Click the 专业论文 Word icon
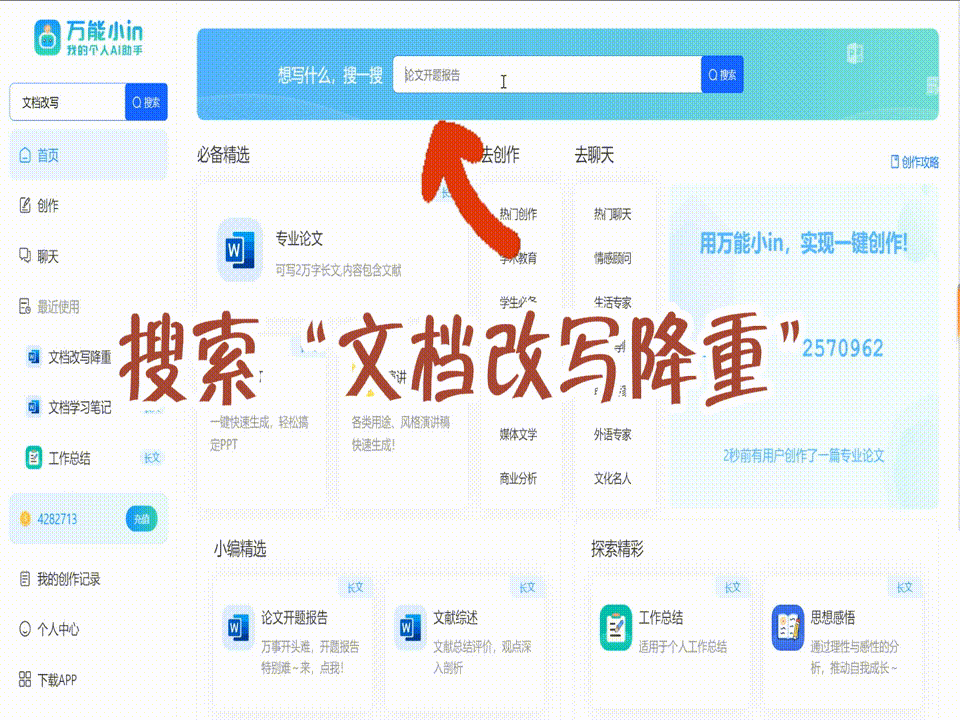This screenshot has width=960, height=720. coord(238,248)
